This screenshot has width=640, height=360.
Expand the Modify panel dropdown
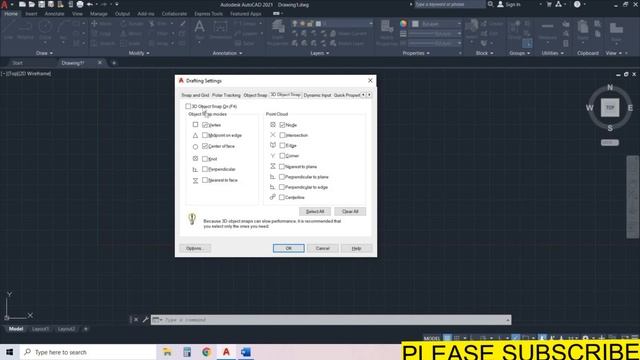click(x=139, y=53)
